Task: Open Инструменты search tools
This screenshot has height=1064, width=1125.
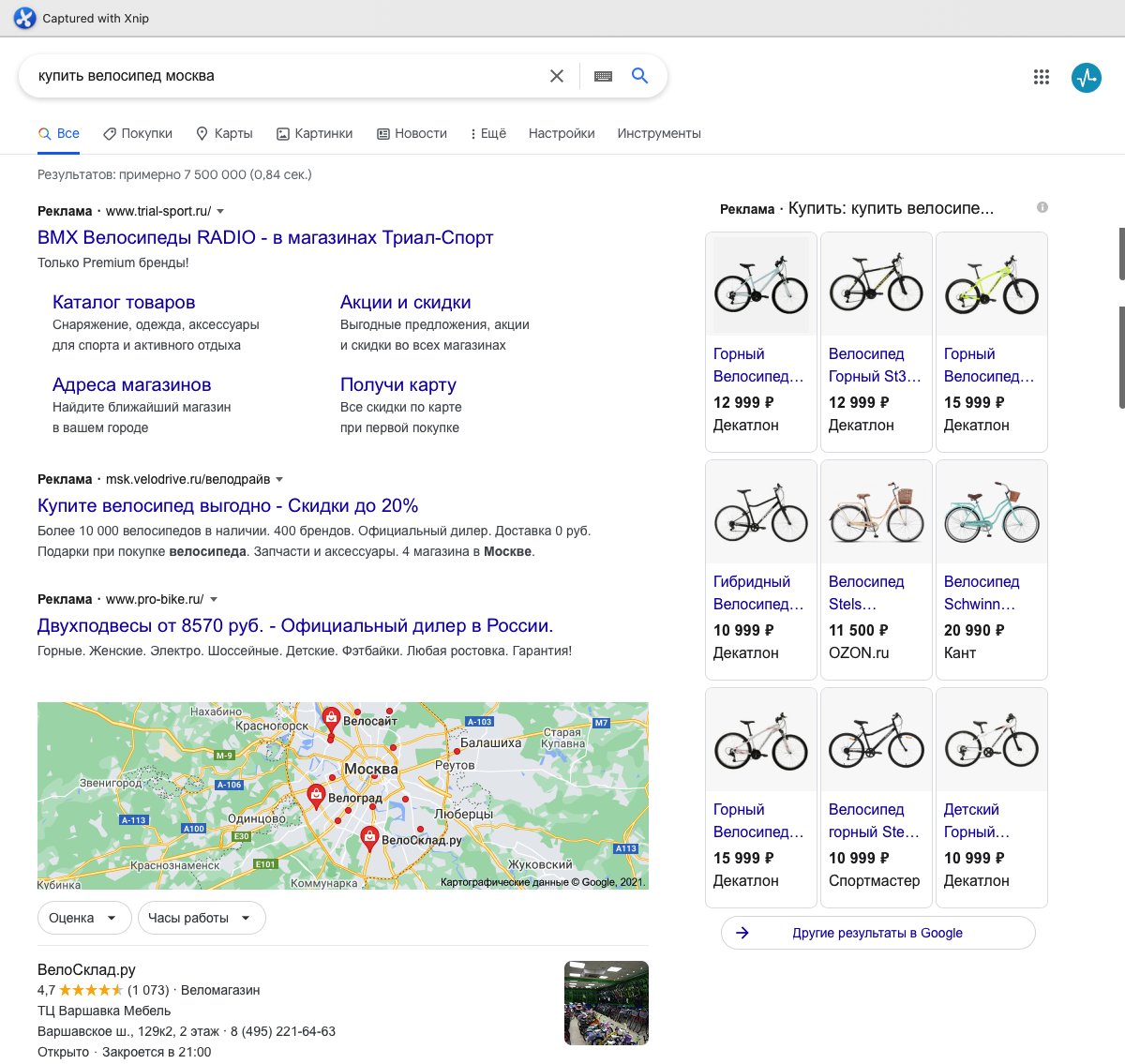Action: pyautogui.click(x=659, y=133)
